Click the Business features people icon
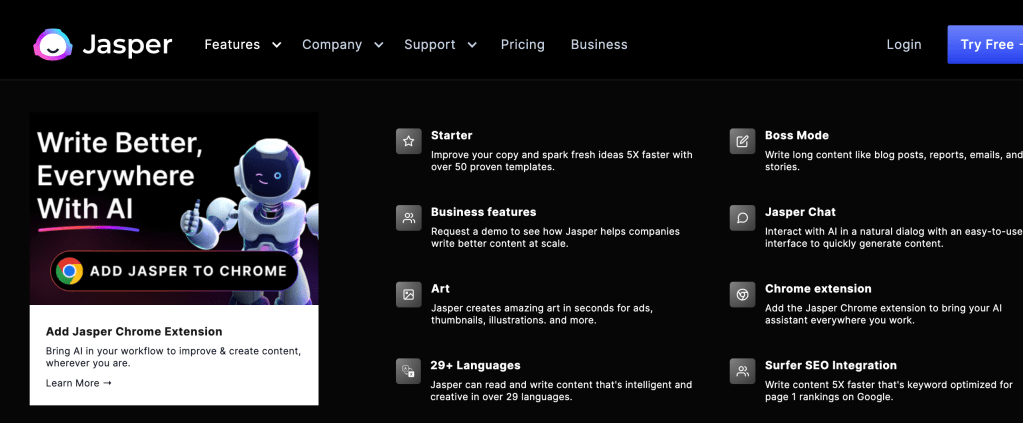The width and height of the screenshot is (1023, 423). click(x=408, y=218)
